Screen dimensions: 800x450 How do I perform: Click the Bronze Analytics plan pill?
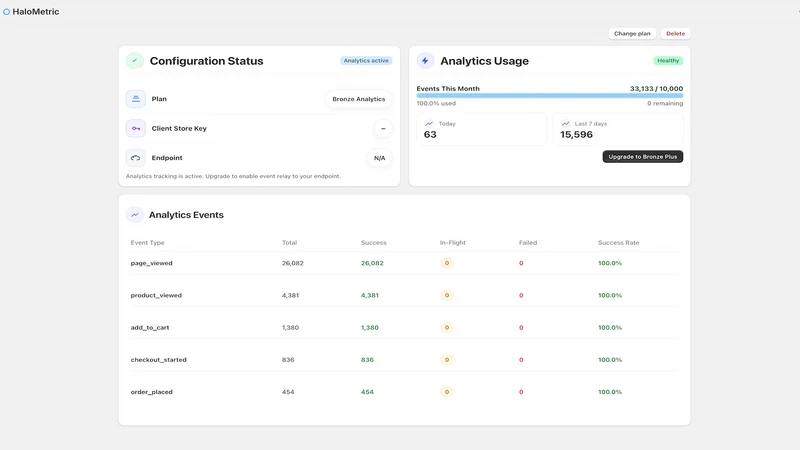[359, 99]
